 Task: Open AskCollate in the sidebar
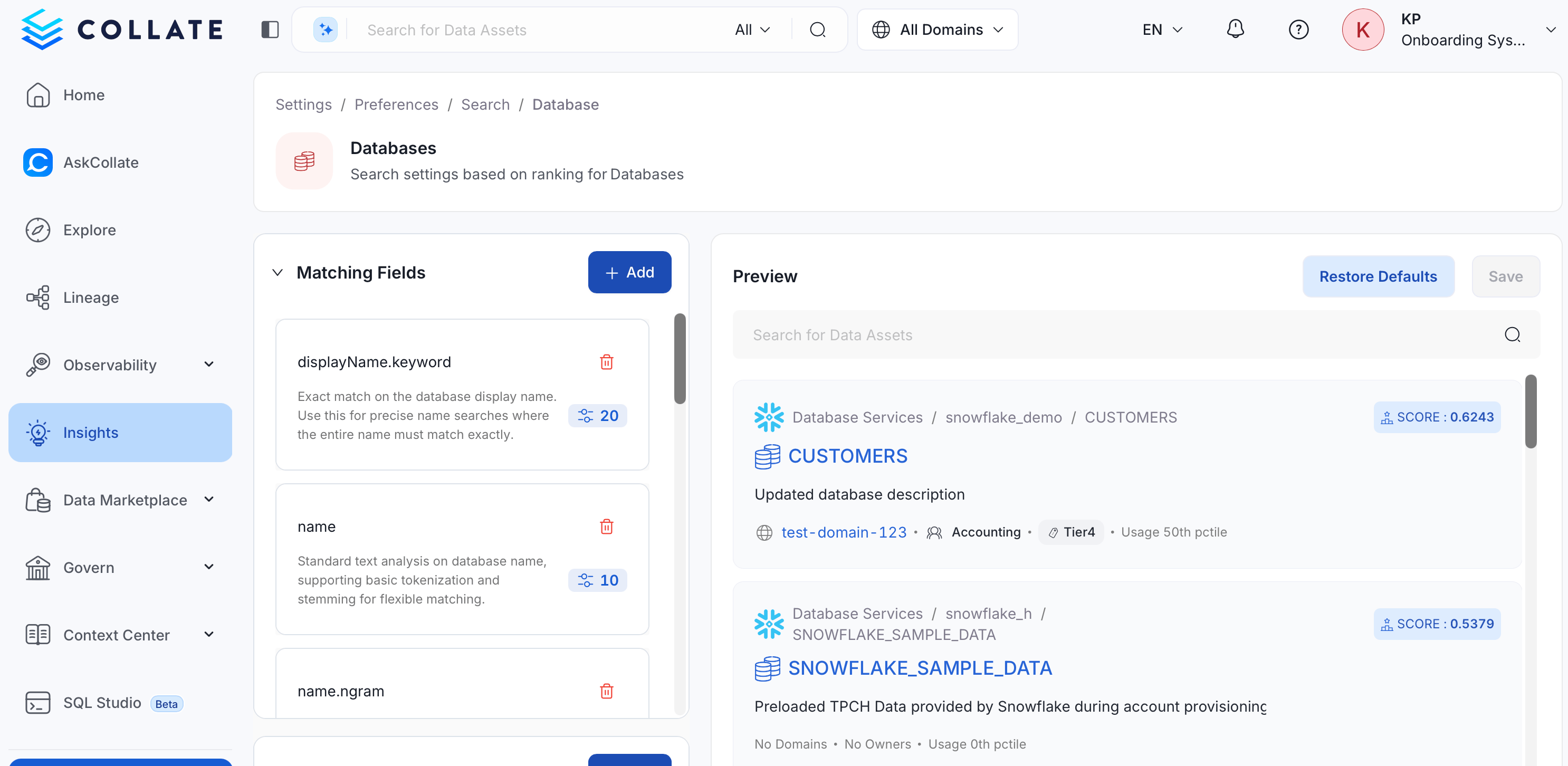(120, 162)
